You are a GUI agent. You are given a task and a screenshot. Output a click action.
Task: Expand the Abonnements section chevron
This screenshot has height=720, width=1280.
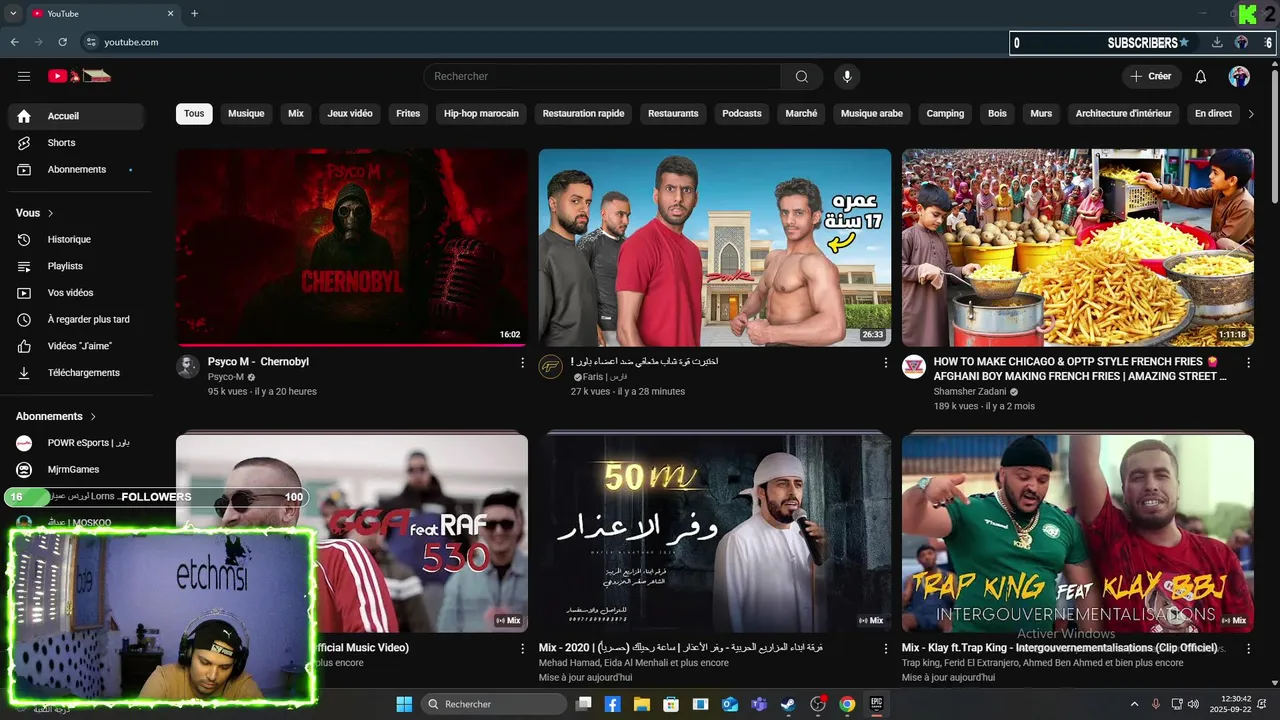click(94, 416)
